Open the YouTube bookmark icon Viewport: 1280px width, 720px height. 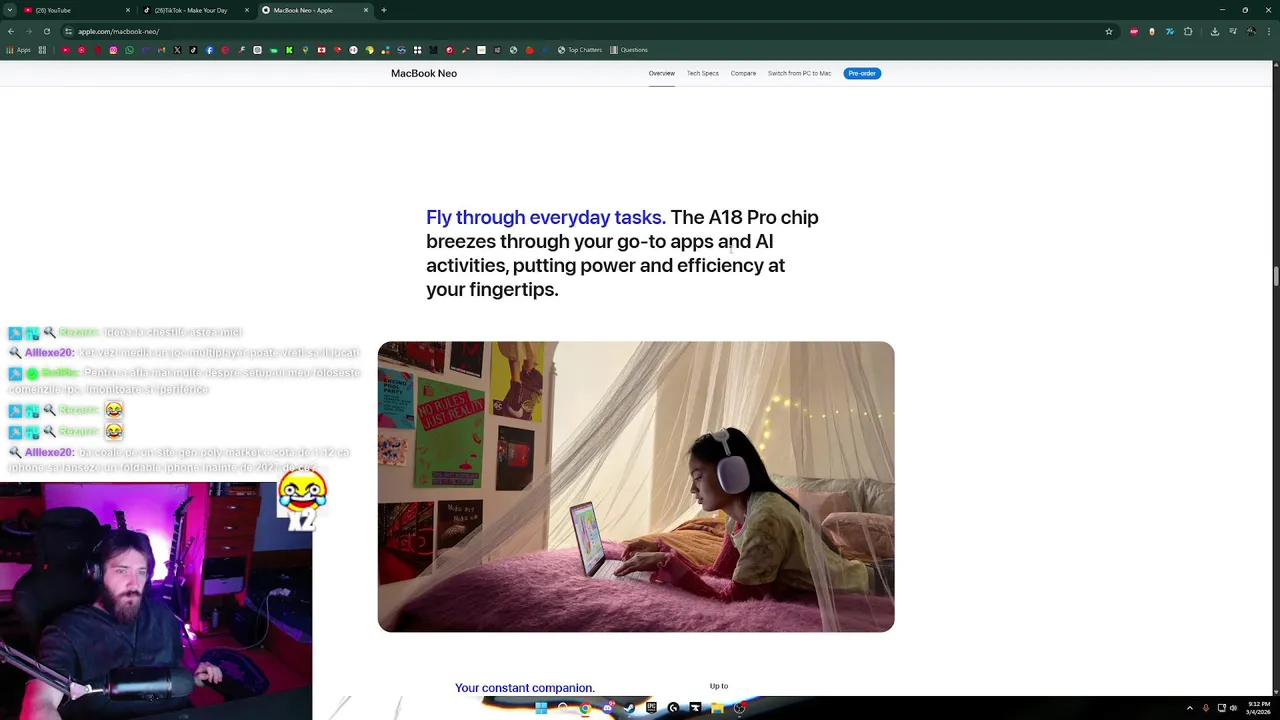pyautogui.click(x=65, y=50)
